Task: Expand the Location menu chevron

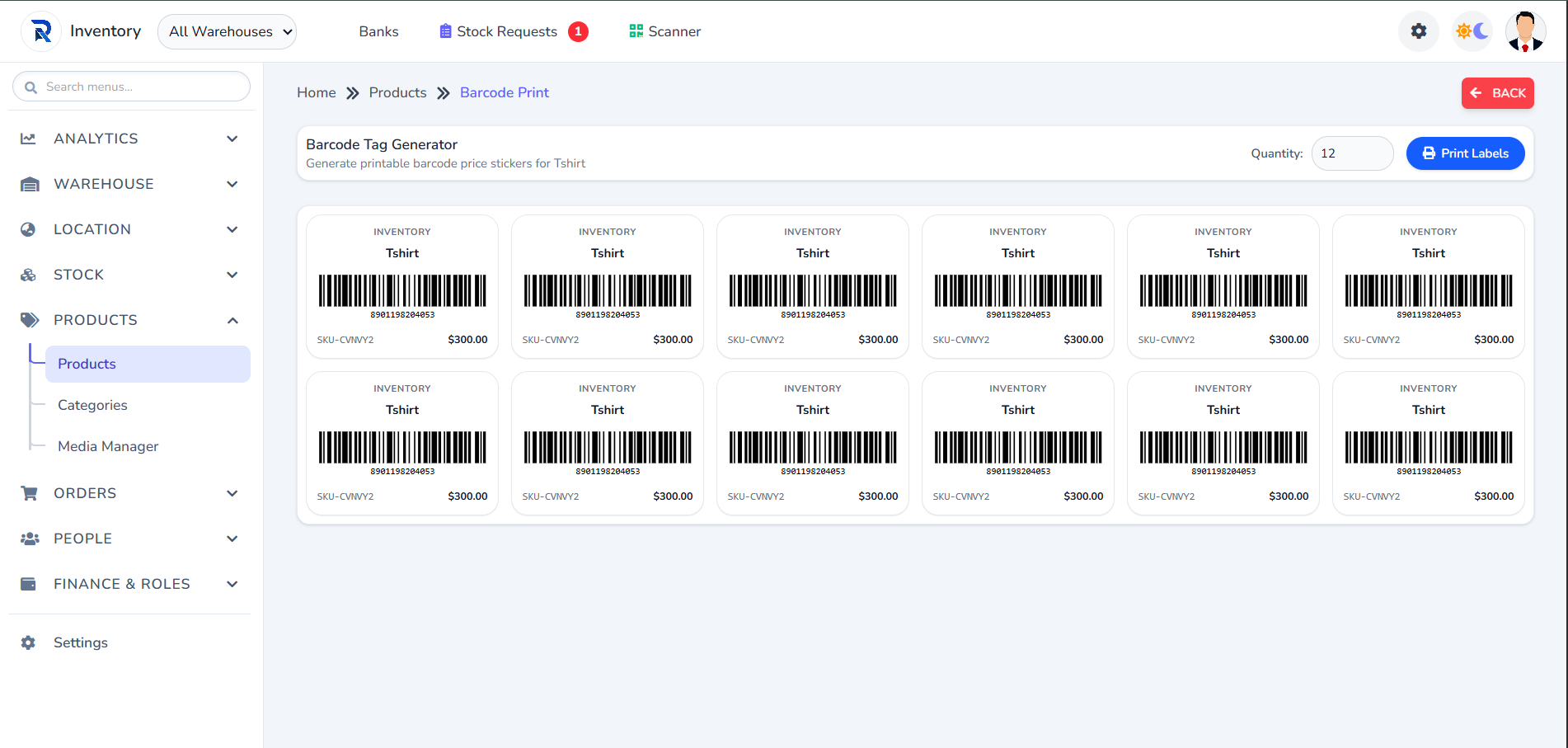Action: coord(232,229)
